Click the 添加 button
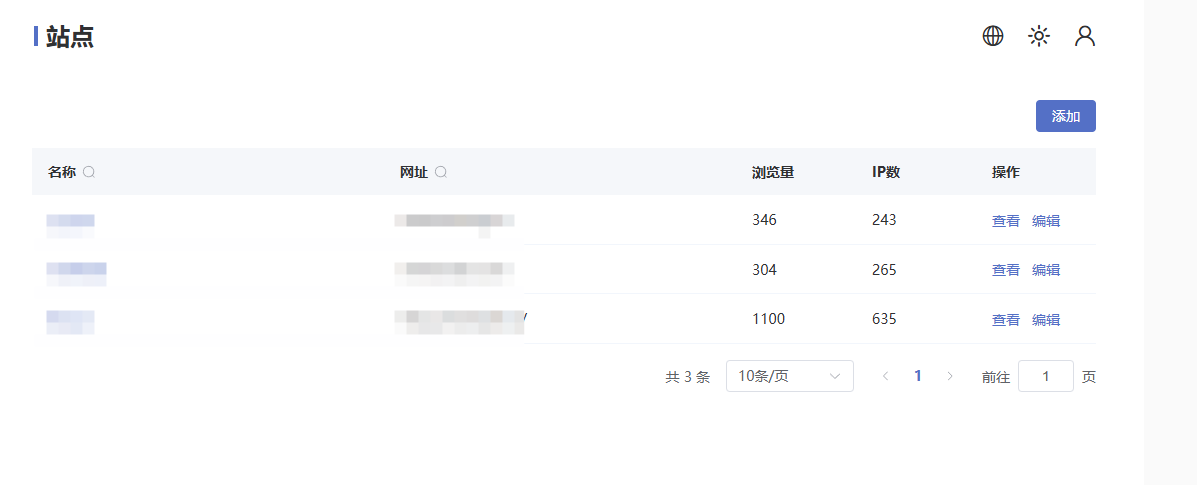1197x485 pixels. [1065, 116]
